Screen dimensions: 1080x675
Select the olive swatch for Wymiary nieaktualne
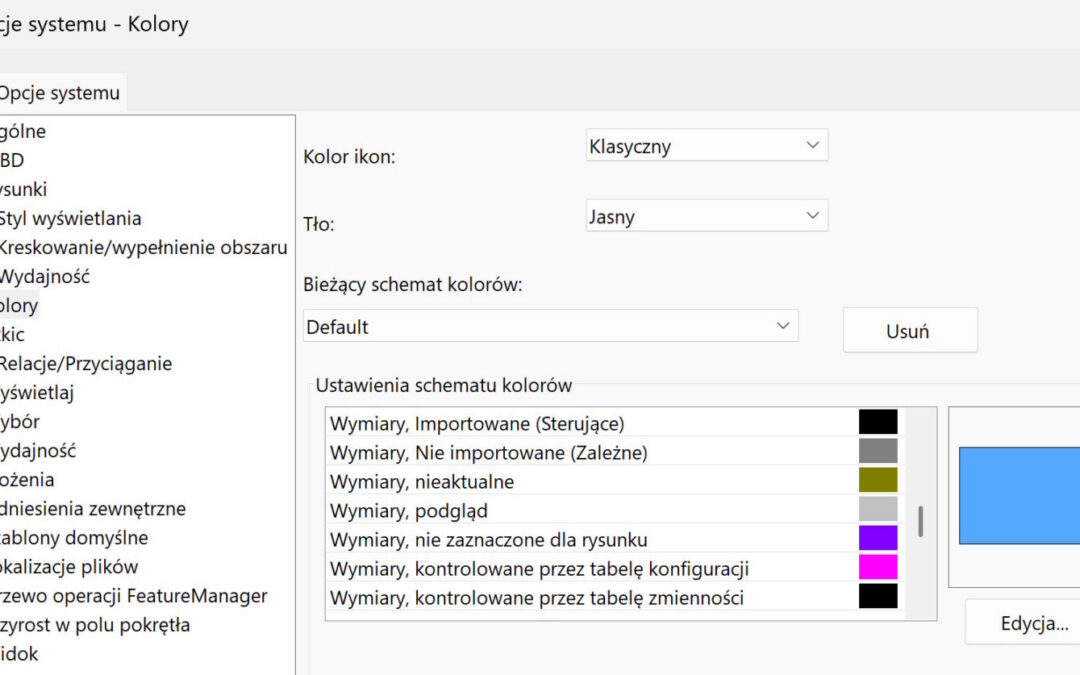pos(878,481)
